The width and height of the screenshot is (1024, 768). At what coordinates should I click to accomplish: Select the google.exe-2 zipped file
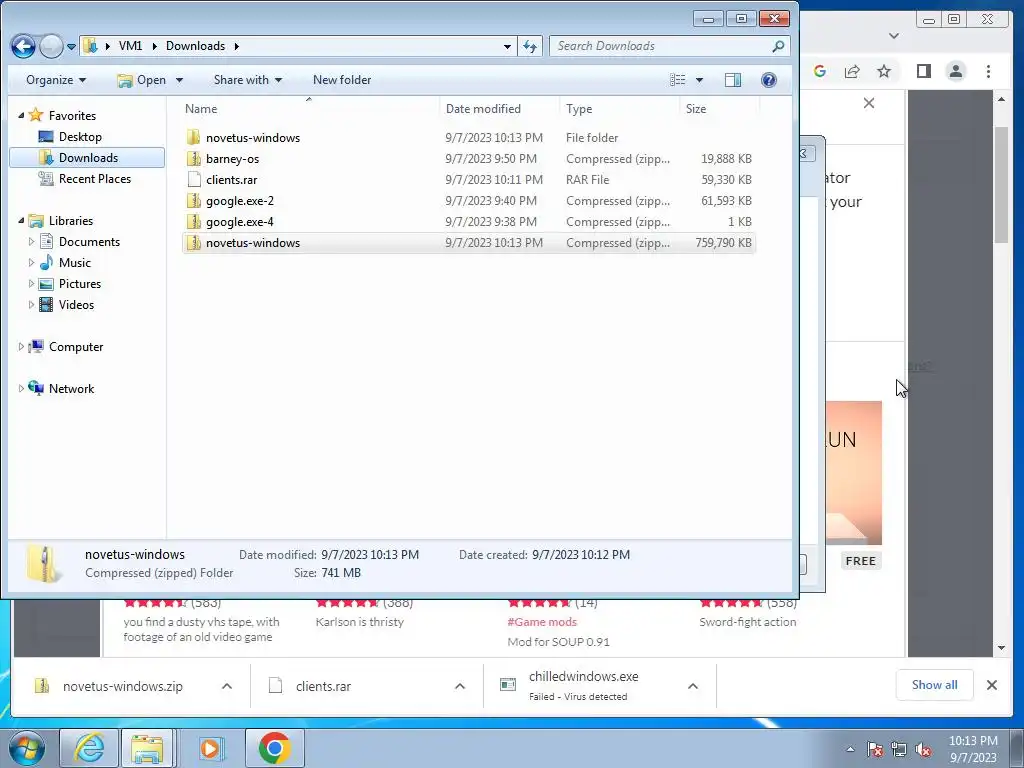tap(468, 200)
